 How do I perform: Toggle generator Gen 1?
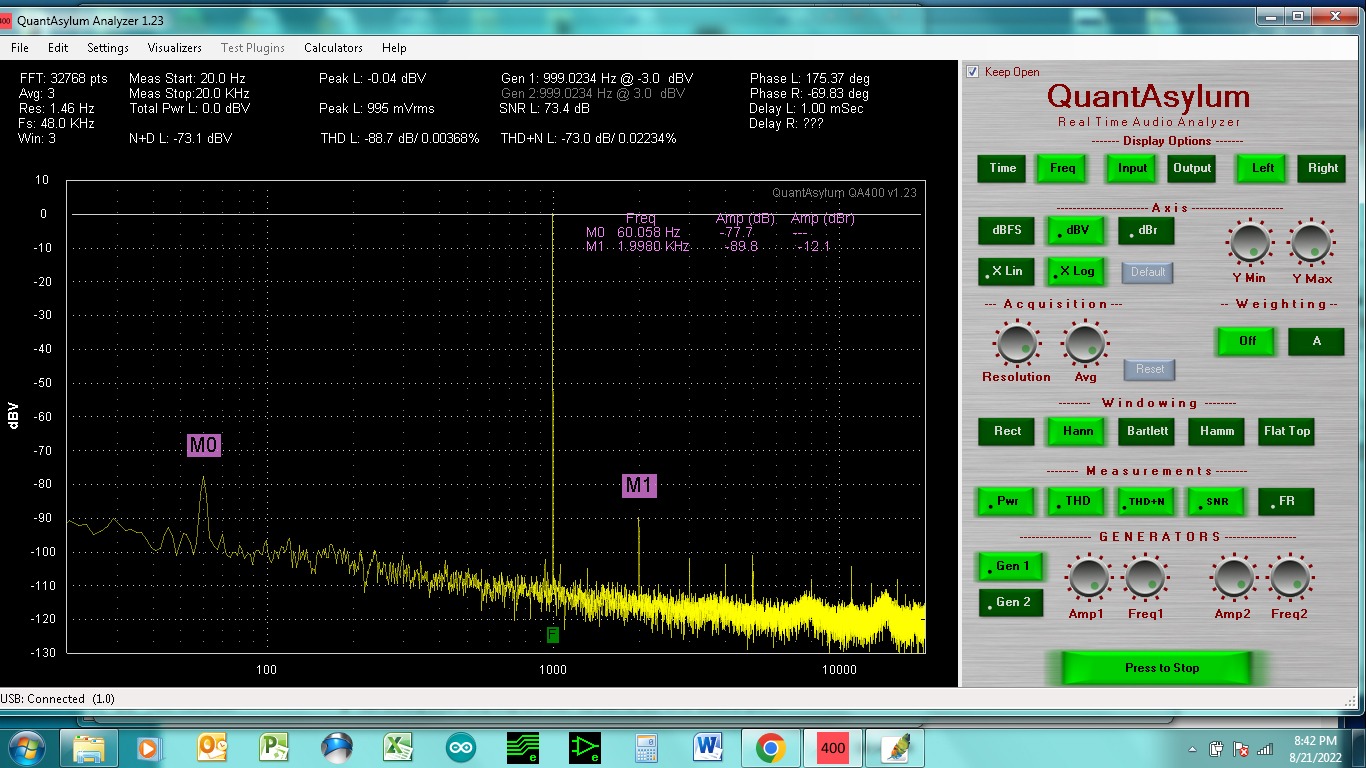coord(1011,566)
